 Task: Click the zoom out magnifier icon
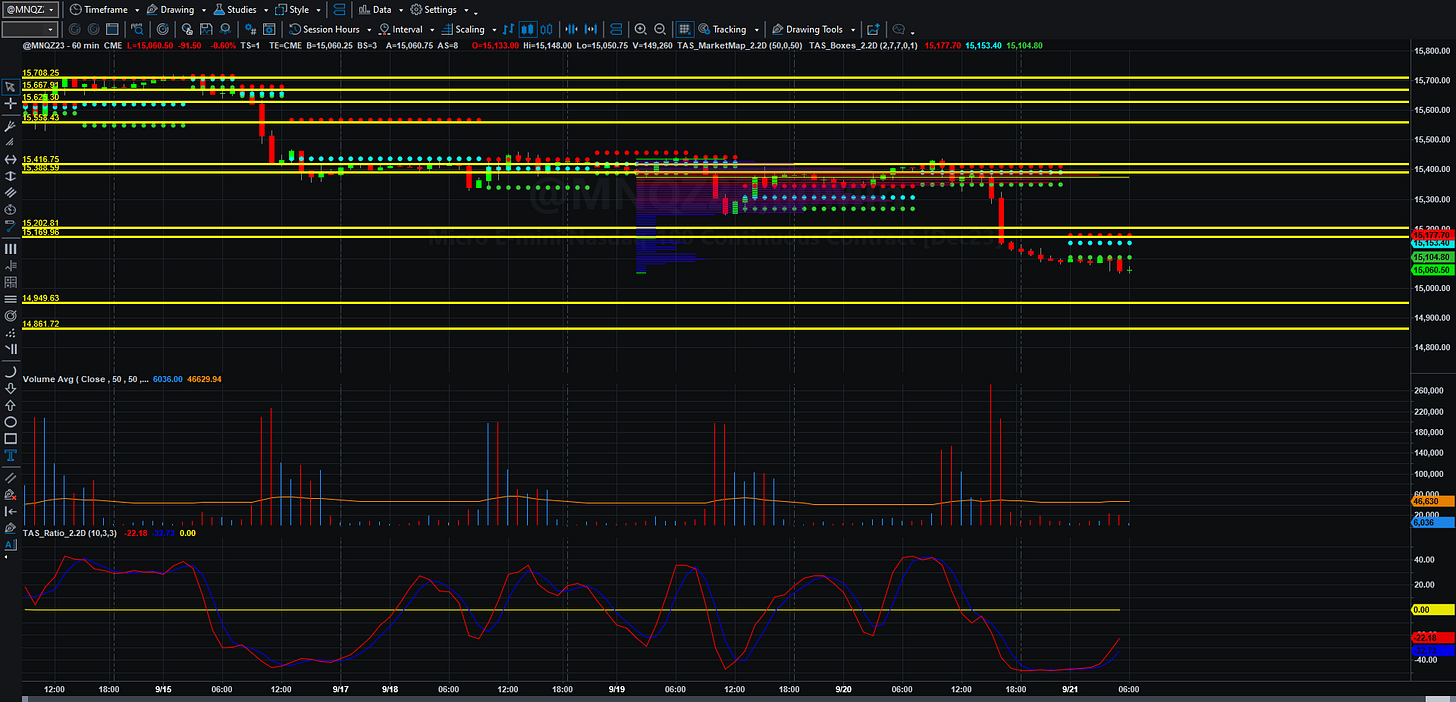click(x=661, y=29)
